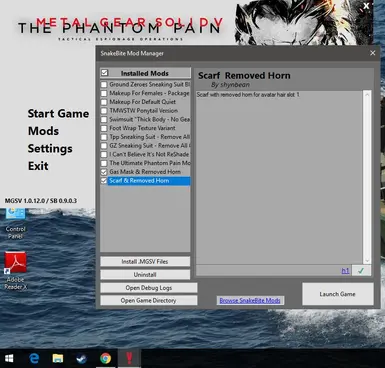Uncheck the Gas Mask & Removed Horn mod
The width and height of the screenshot is (385, 368).
coord(104,172)
